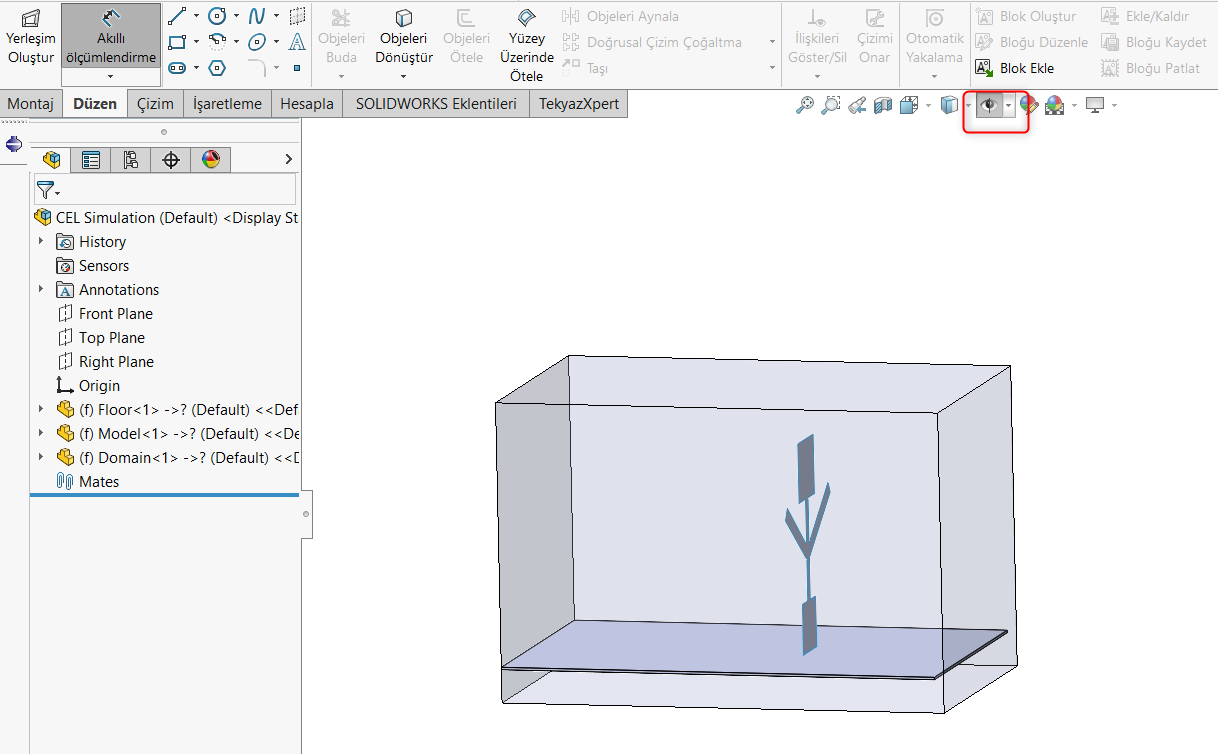Select the Spline sketch tool
This screenshot has height=754, width=1218.
[x=258, y=16]
